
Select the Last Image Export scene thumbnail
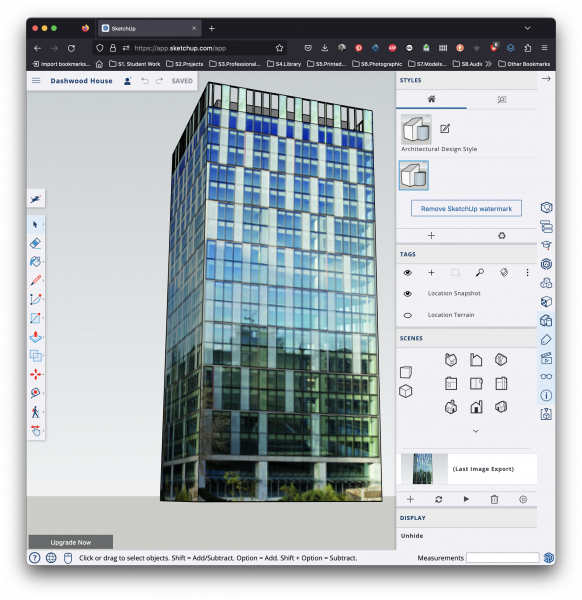423,469
